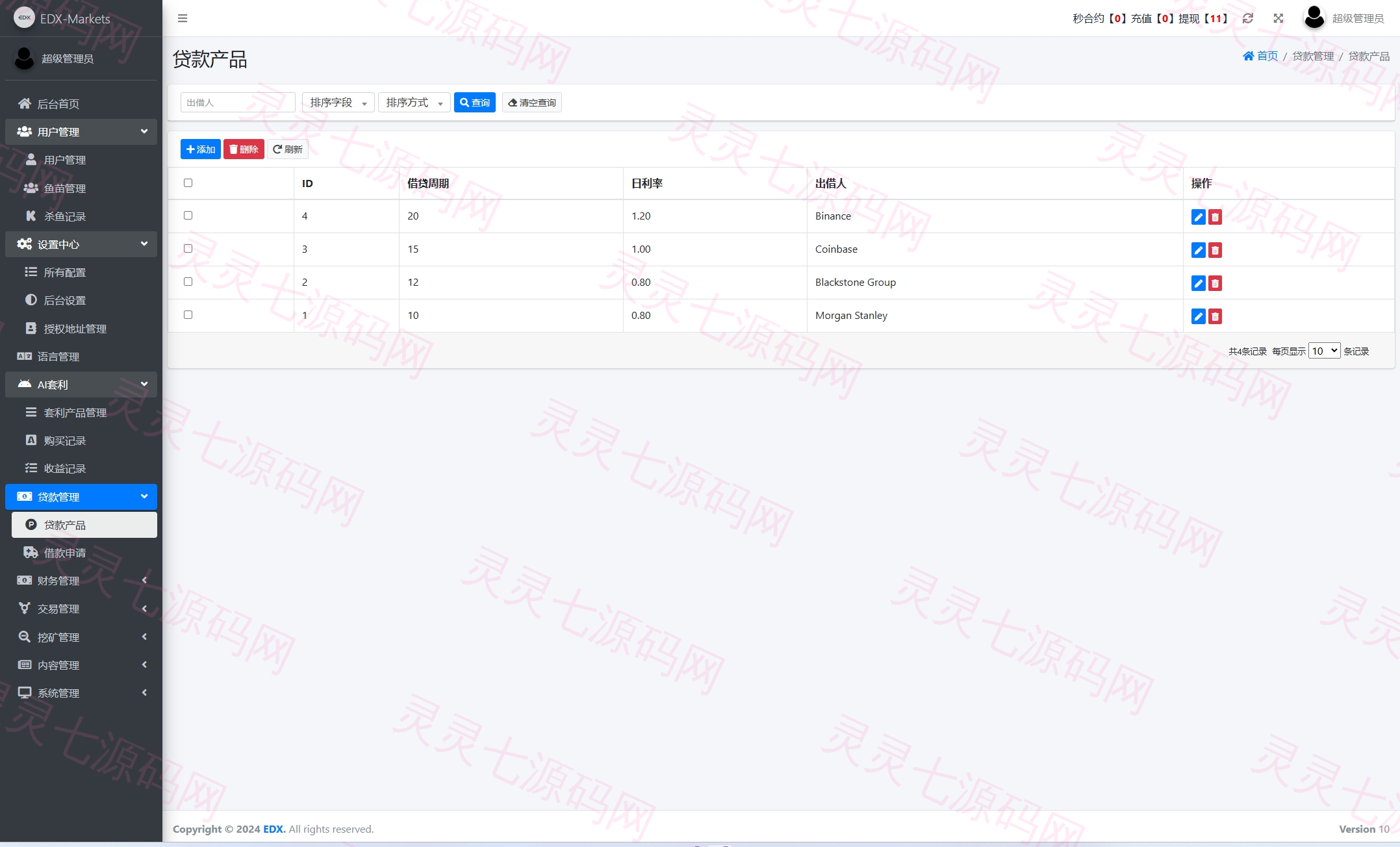Delete the Binance loan product row

point(1215,217)
